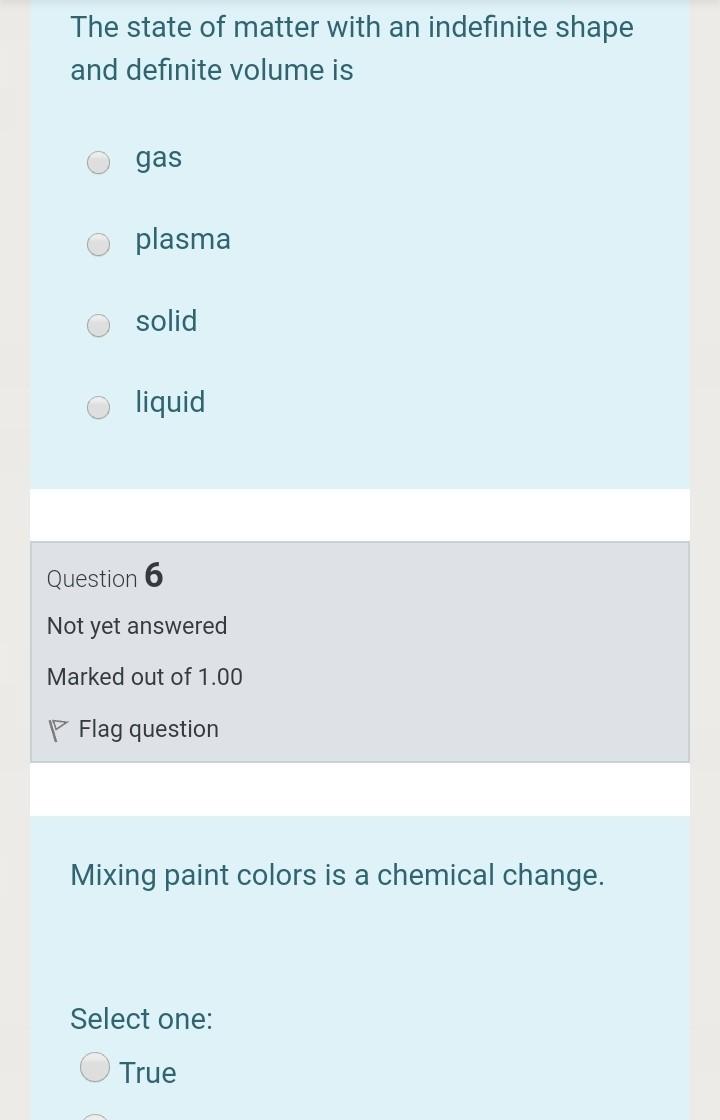Click the 'Not yet answered' status text
Viewport: 720px width, 1120px height.
tap(137, 626)
